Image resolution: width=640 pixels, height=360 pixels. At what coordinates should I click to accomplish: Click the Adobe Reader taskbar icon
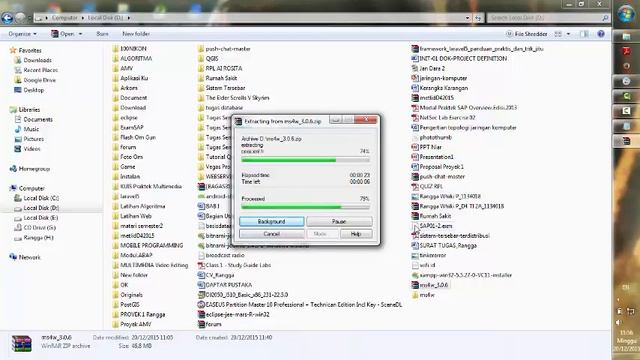point(626,51)
